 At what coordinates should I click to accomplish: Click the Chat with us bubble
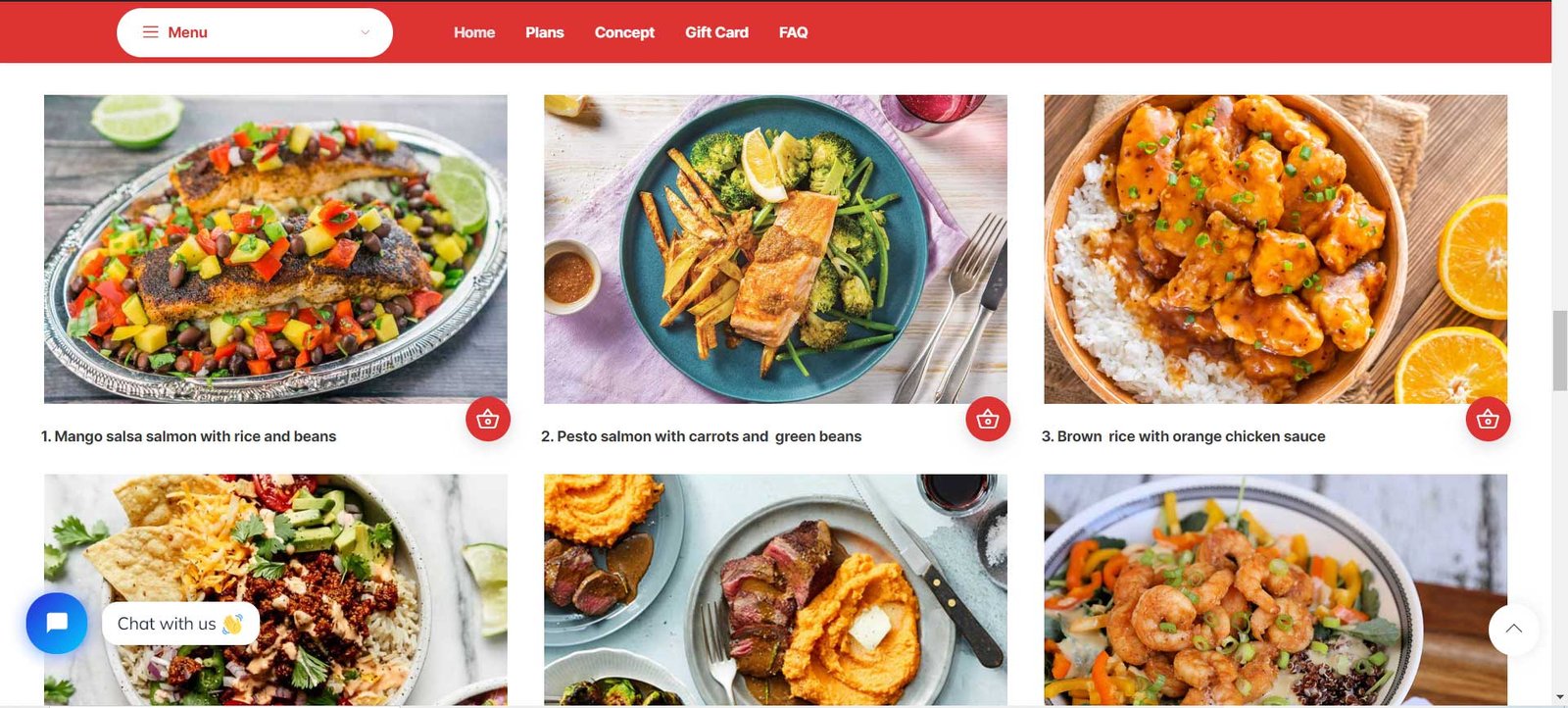180,624
